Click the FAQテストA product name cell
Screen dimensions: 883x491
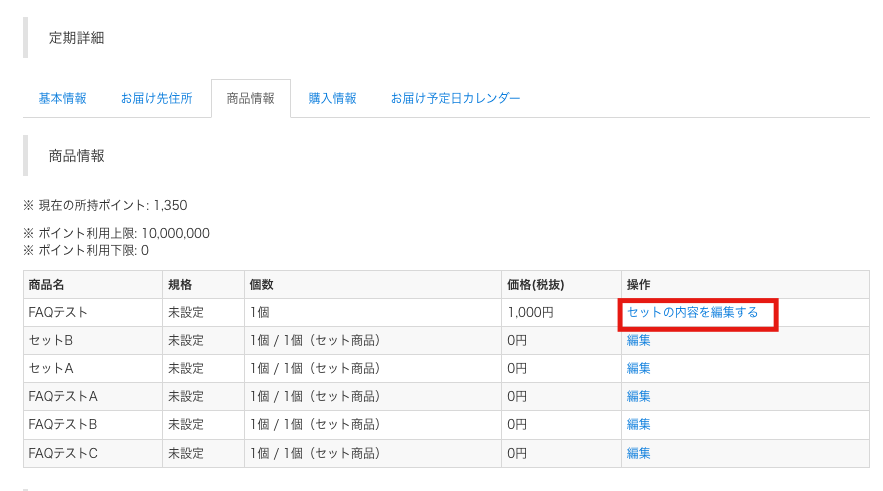click(93, 396)
